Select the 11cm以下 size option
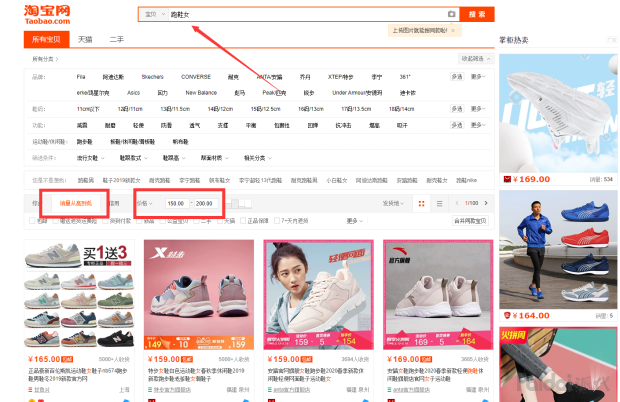Viewport: 620px width, 402px height. click(88, 109)
